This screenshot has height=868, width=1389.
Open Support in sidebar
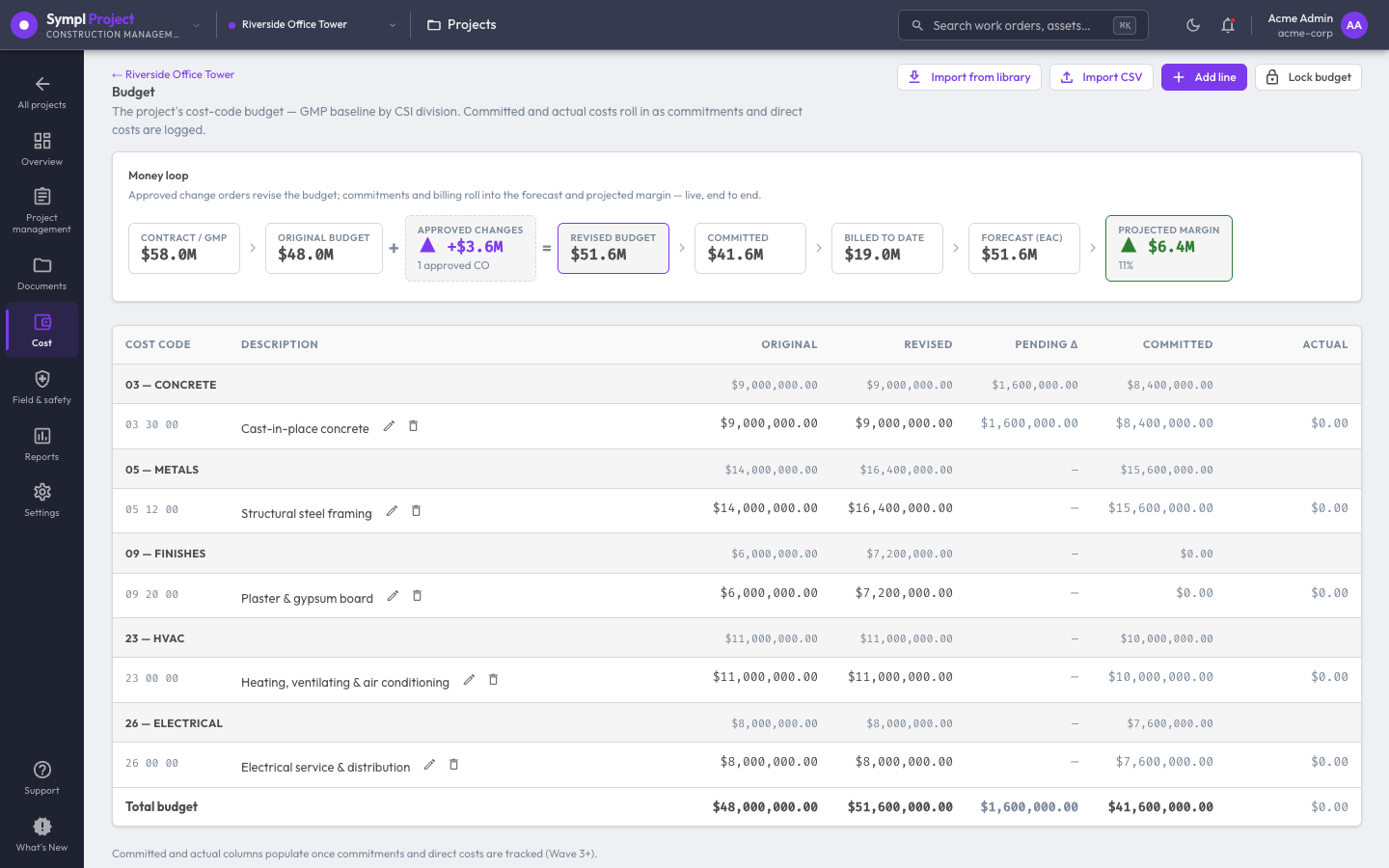click(x=41, y=777)
